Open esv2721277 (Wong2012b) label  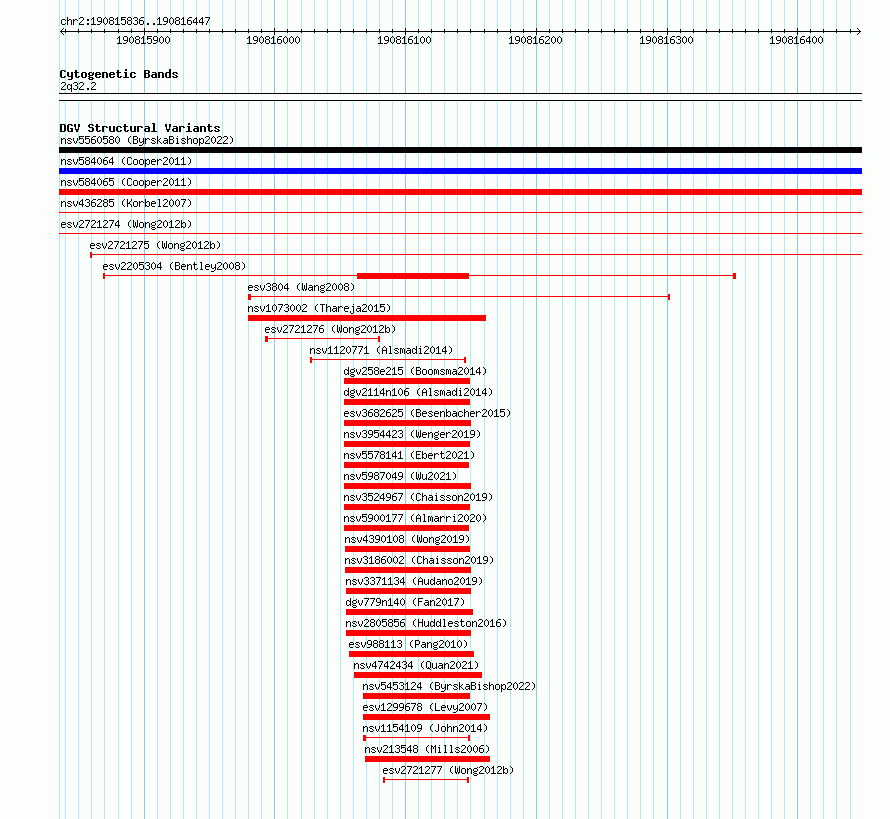tap(448, 770)
